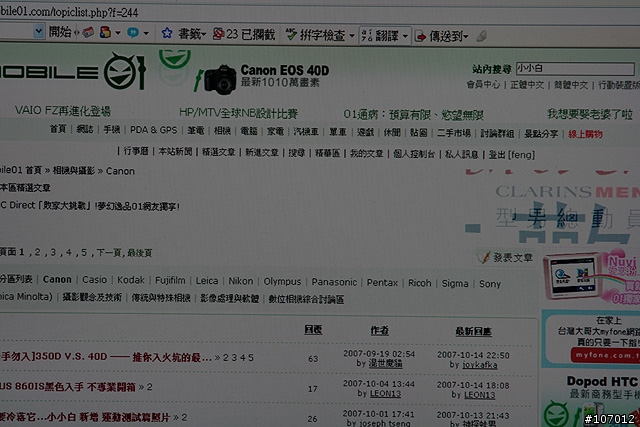
Task: Open the 書籤 bookmarks dropdown
Action: coord(192,34)
